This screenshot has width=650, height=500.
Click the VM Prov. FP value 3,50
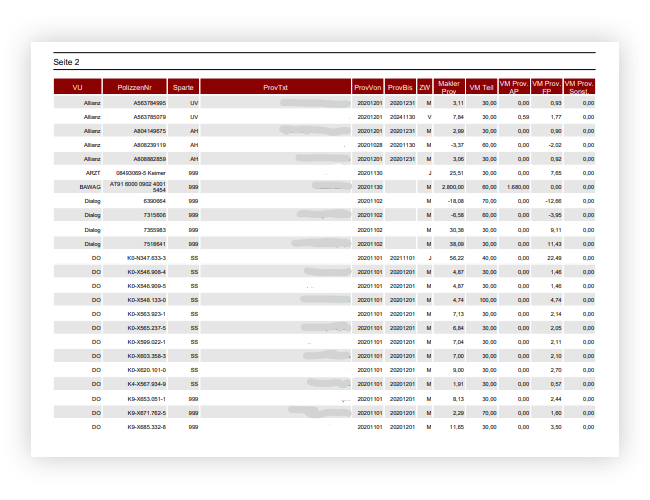tap(556, 427)
